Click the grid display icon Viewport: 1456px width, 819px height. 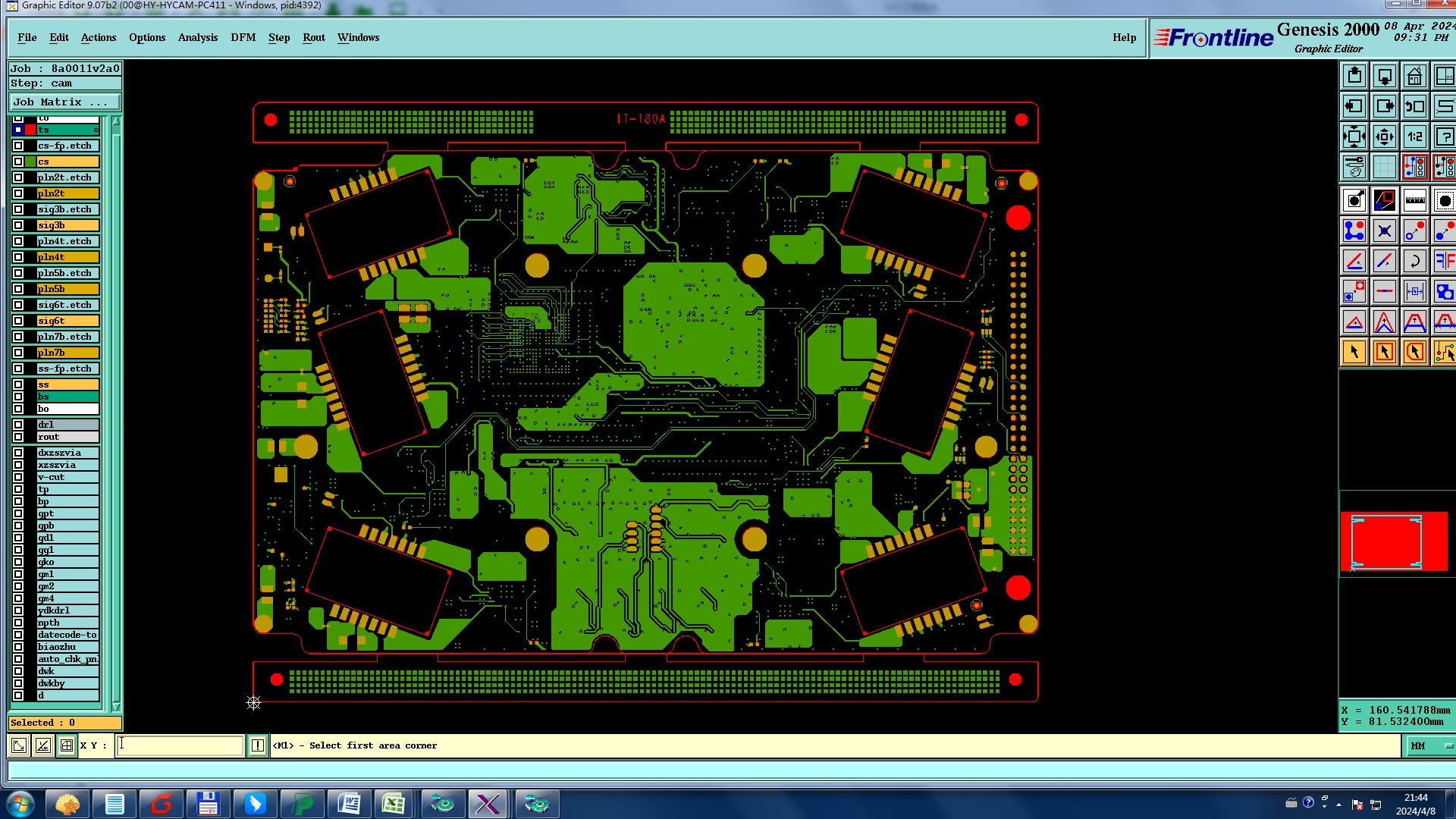1384,167
